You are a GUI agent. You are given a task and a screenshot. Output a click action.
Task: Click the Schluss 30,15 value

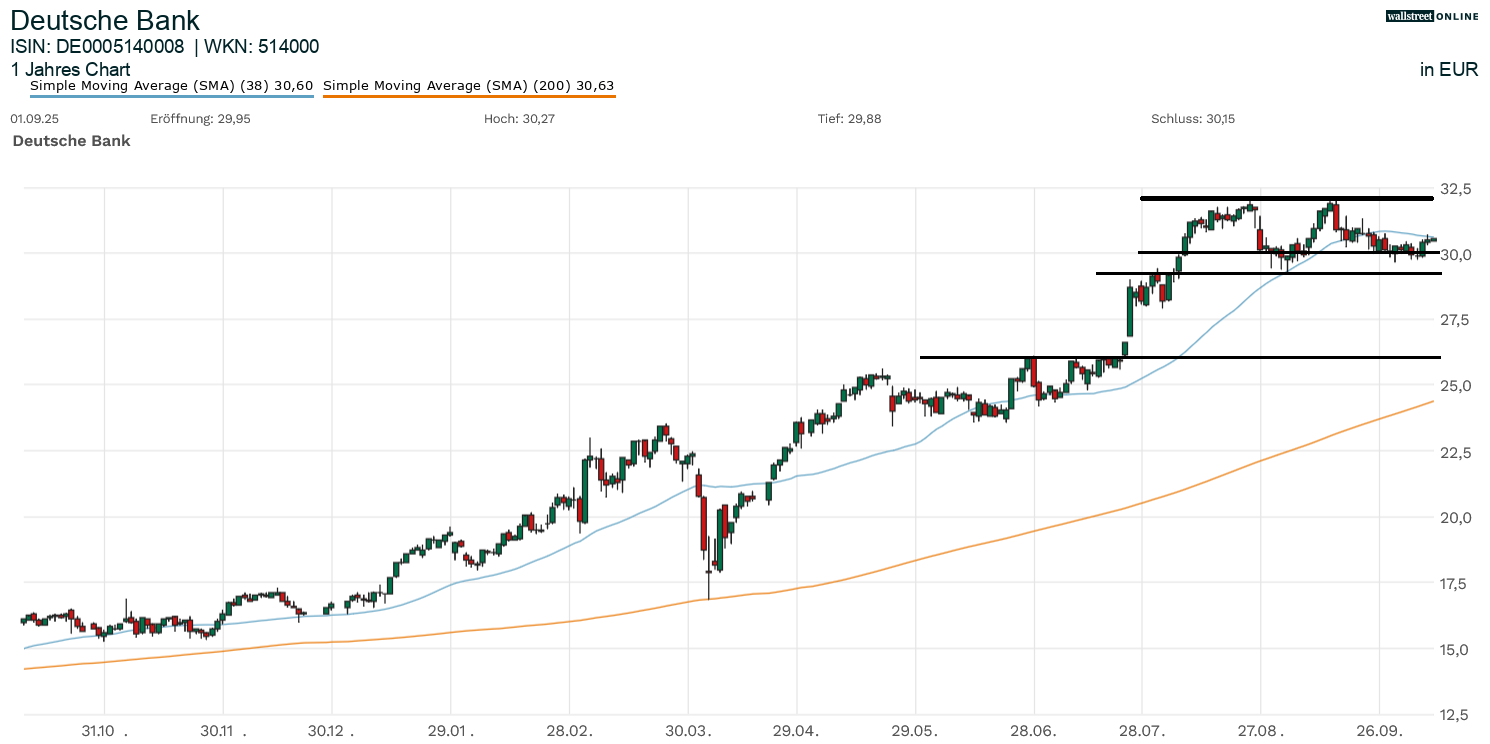click(x=1193, y=119)
